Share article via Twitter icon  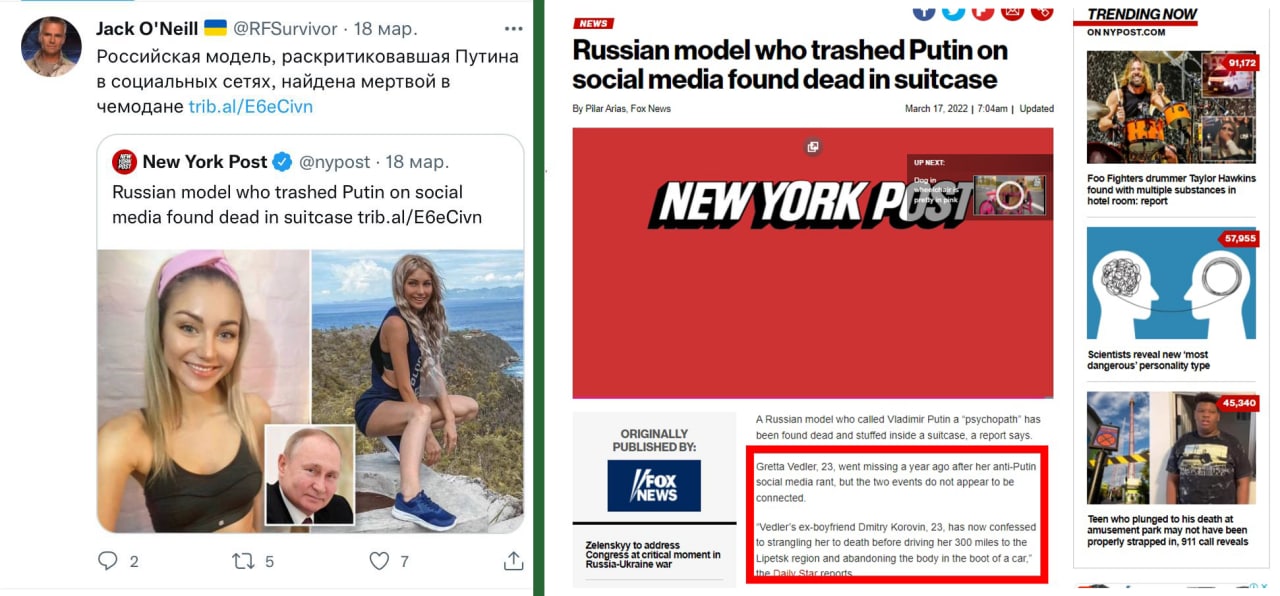coord(954,10)
